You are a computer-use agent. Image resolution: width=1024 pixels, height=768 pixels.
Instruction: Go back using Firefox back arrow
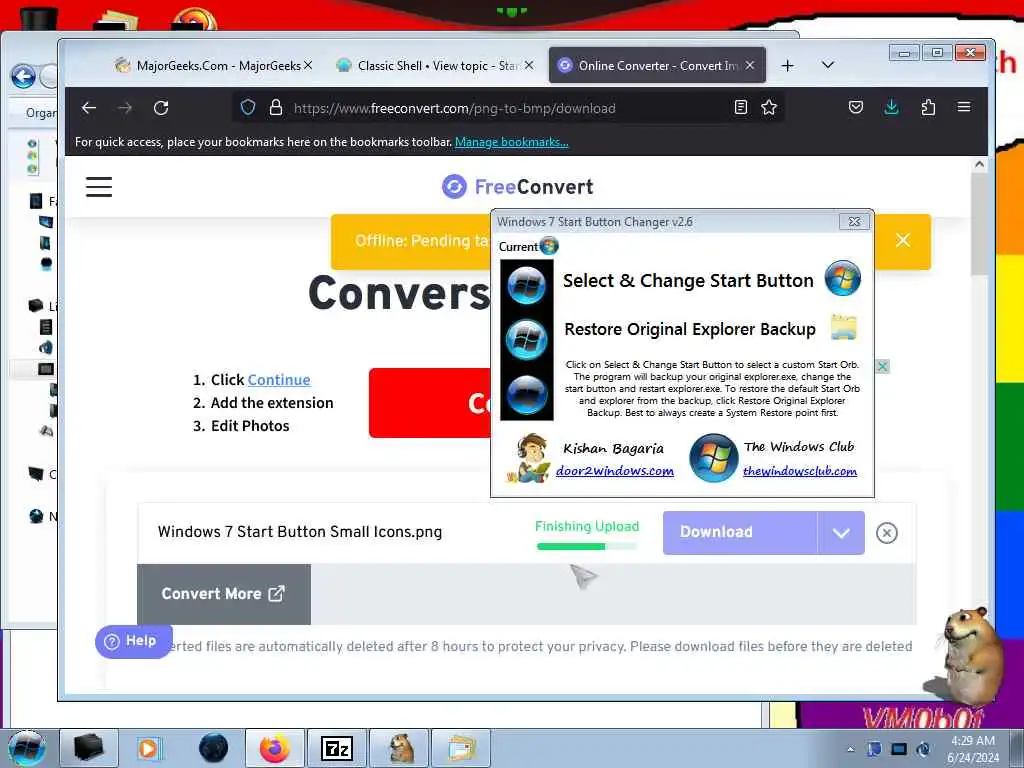89,108
